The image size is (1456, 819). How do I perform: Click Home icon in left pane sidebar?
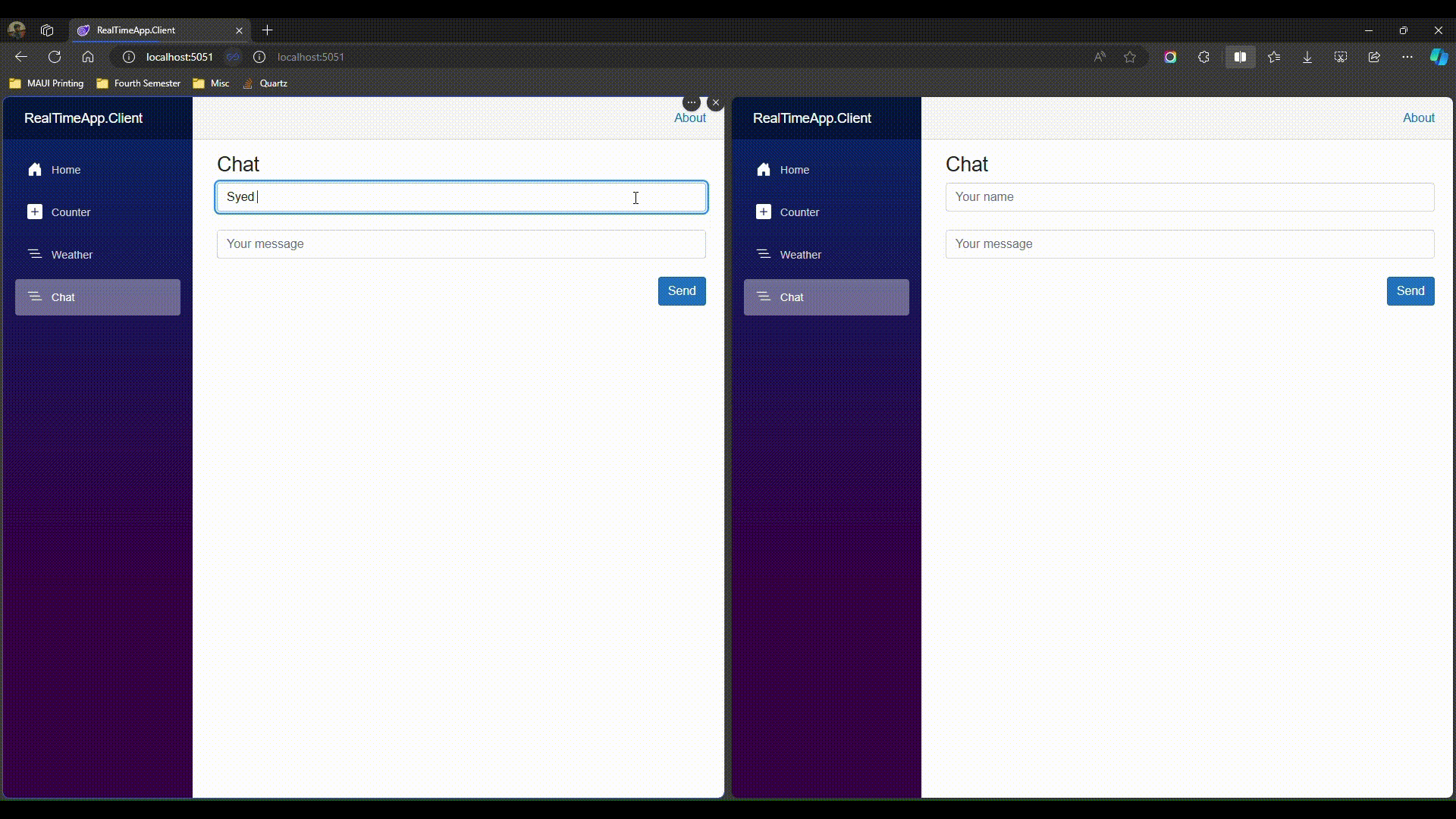tap(35, 170)
